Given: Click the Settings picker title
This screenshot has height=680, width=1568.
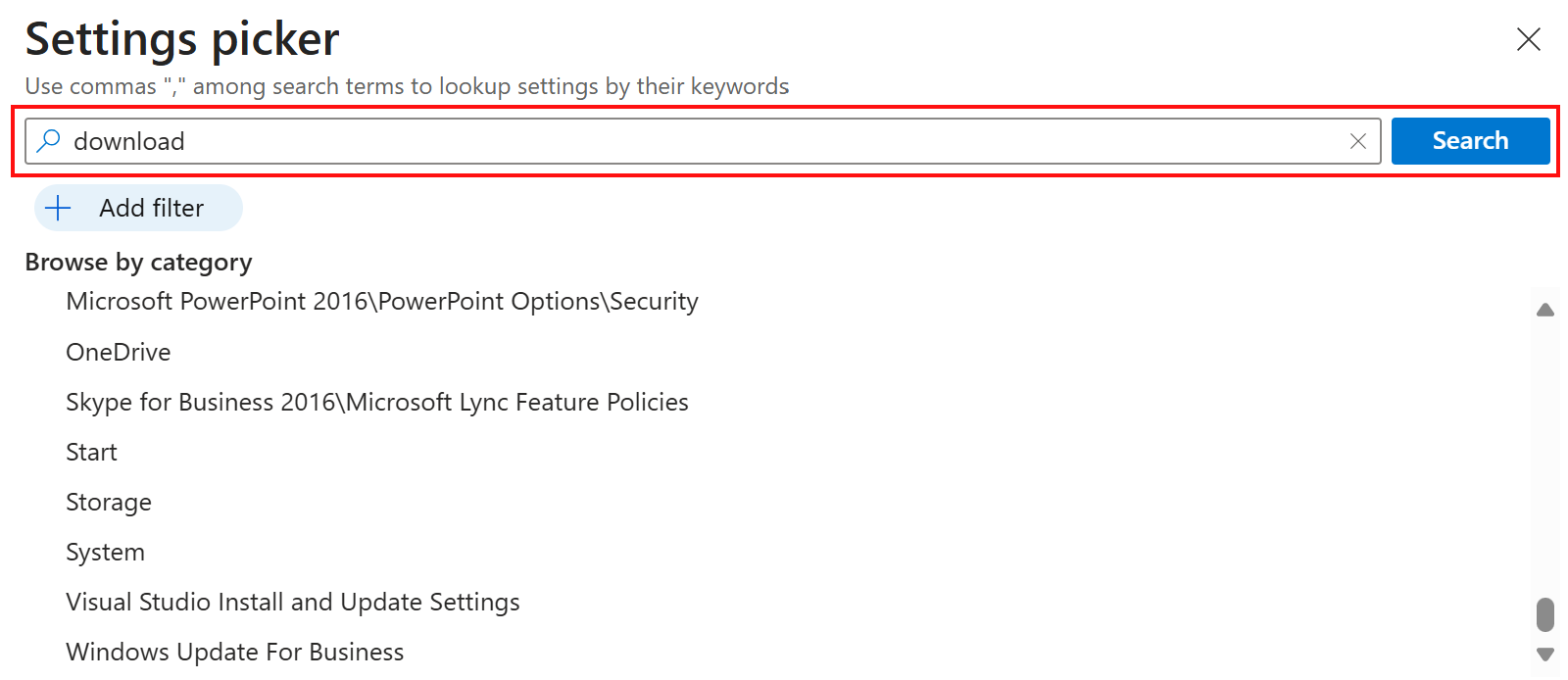Looking at the screenshot, I should (182, 39).
